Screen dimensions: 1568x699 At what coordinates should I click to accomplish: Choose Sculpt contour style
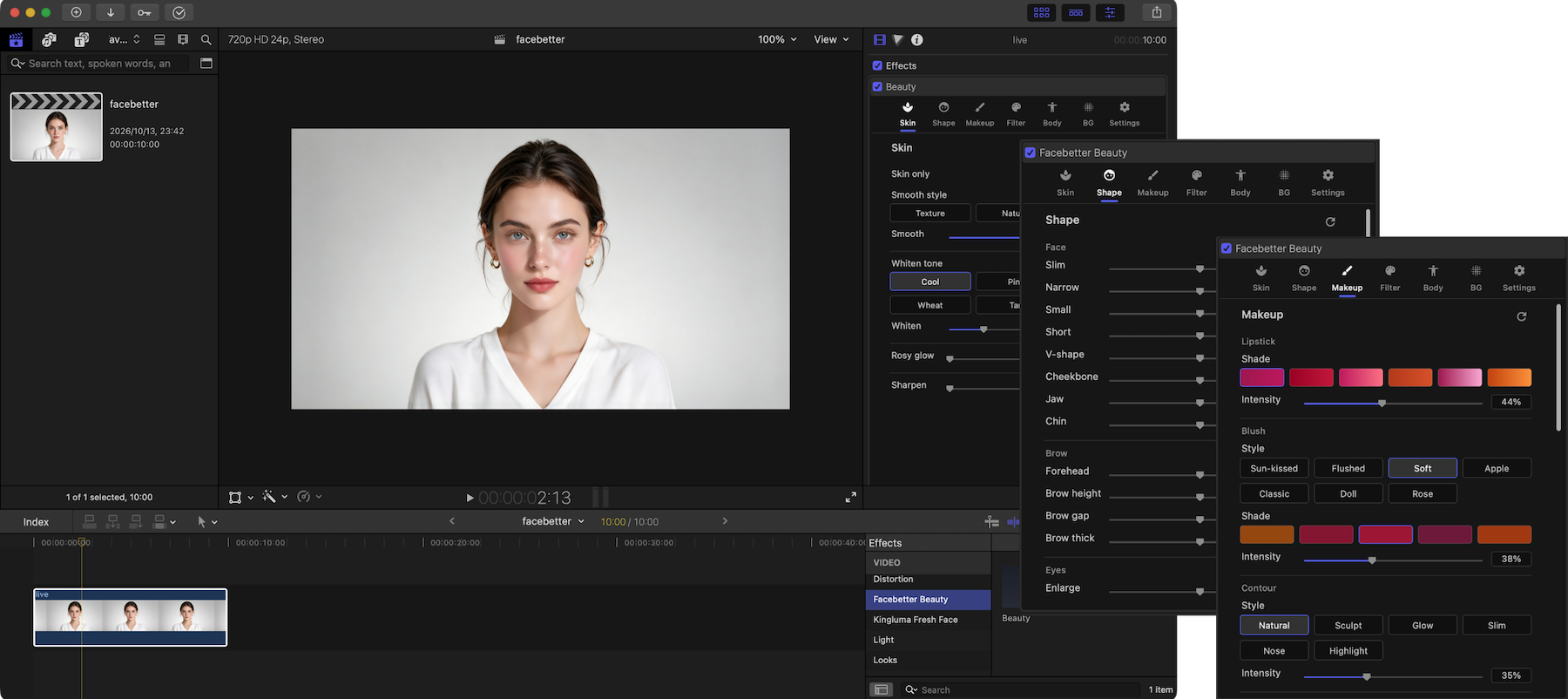[1348, 625]
